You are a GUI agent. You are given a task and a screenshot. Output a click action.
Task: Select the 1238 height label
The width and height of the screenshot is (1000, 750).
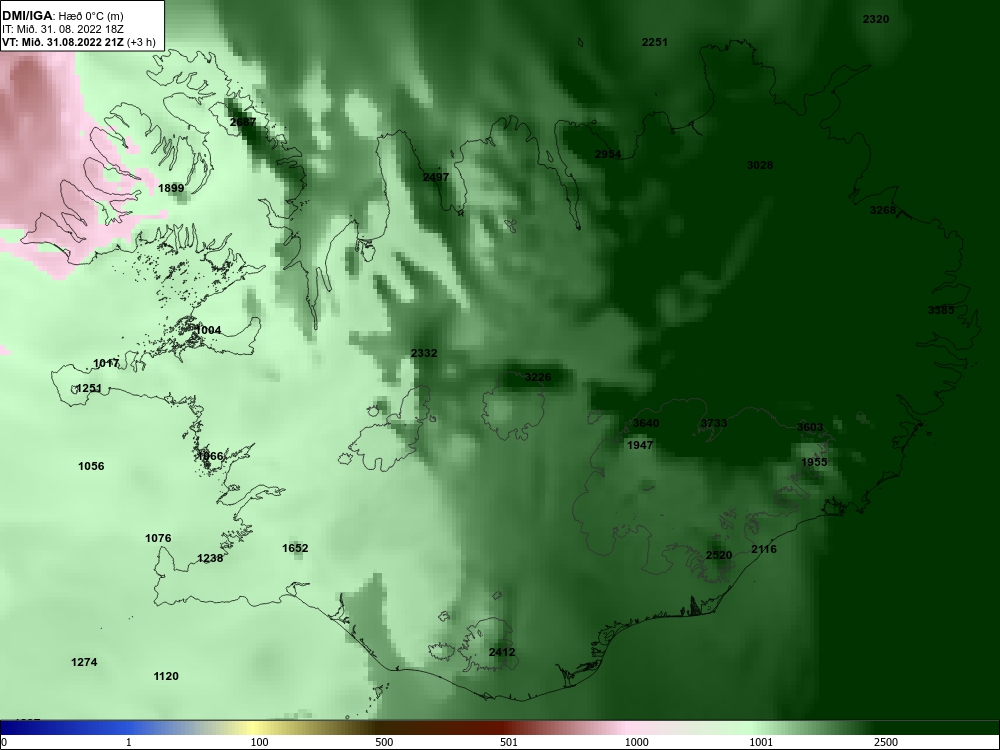click(x=210, y=558)
